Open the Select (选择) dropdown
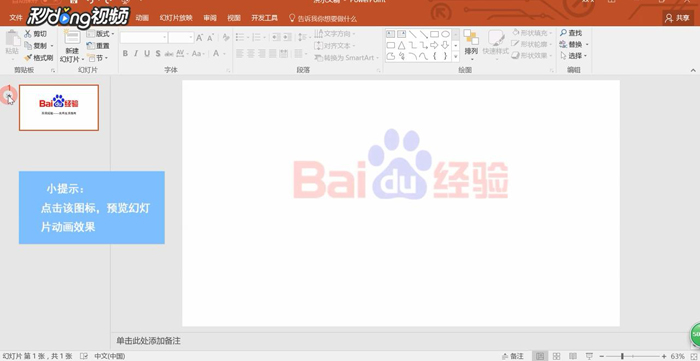The height and width of the screenshot is (361, 700). [x=574, y=56]
